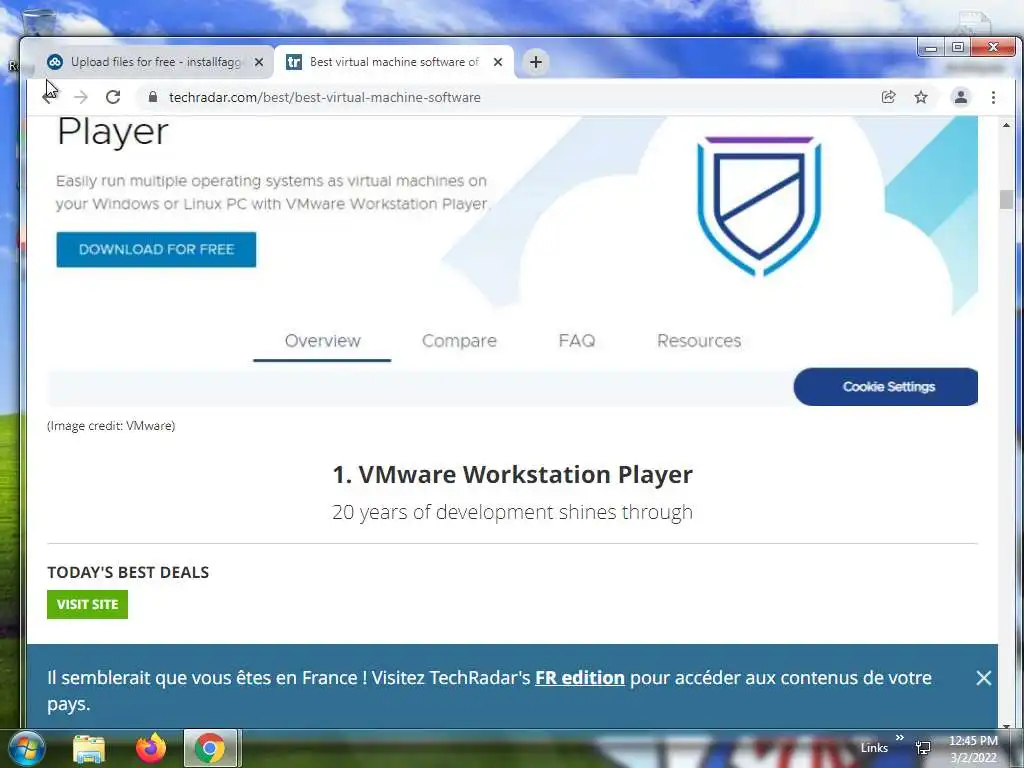
Task: Click the 1. VMware Workstation Player heading
Action: pyautogui.click(x=512, y=474)
